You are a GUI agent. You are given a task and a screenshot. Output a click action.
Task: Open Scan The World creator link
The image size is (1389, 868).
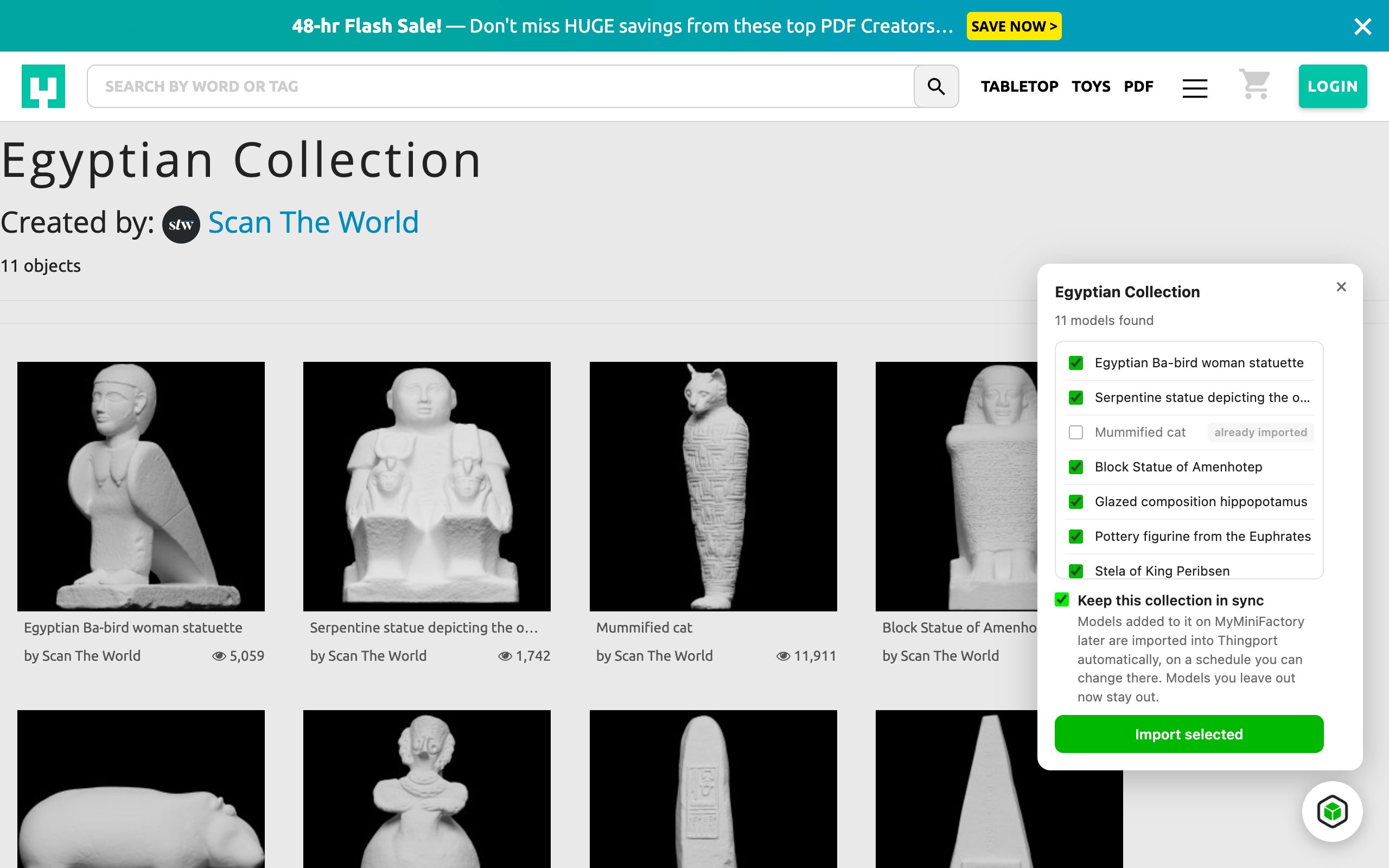point(314,222)
